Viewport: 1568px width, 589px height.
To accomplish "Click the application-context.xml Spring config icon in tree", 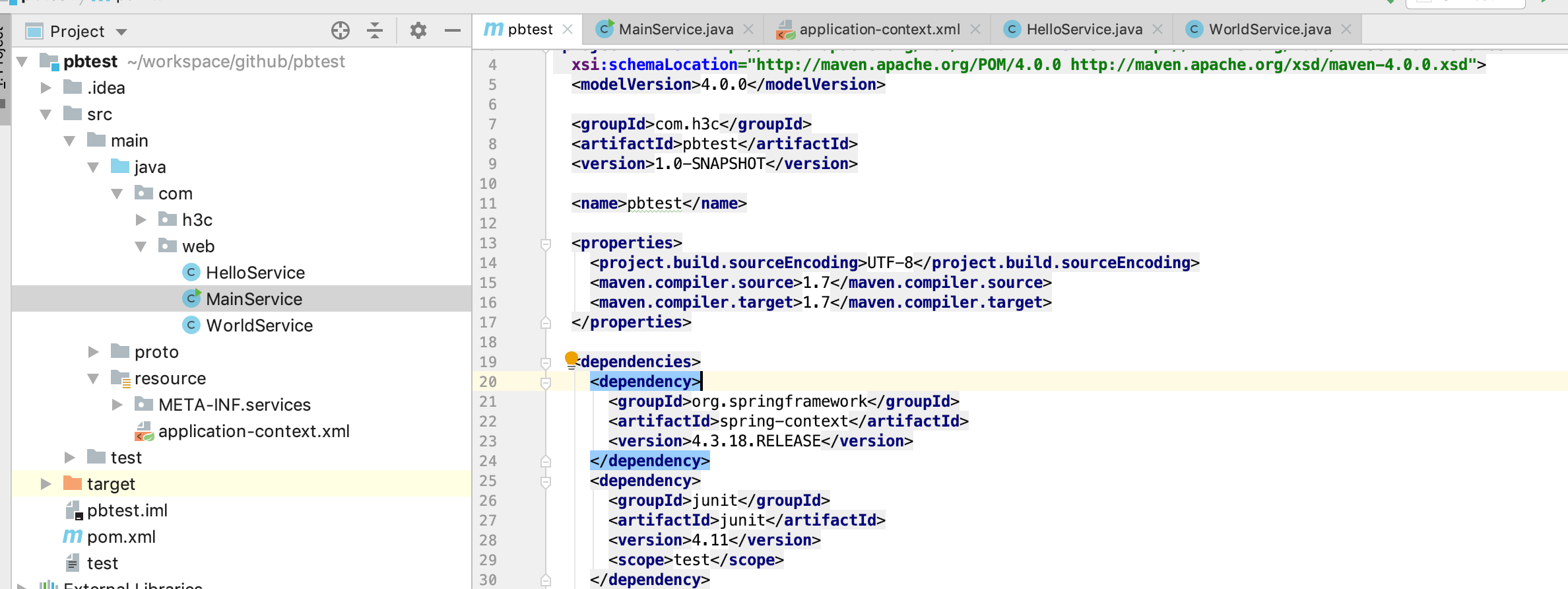I will tap(144, 431).
